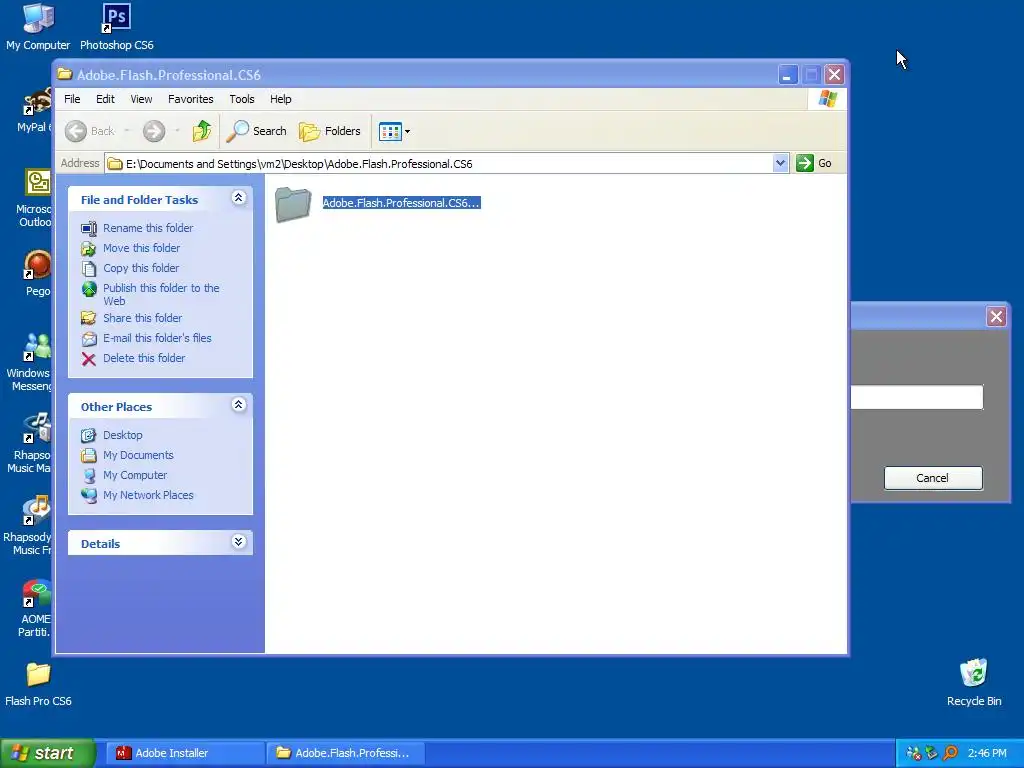Click Share this folder
The width and height of the screenshot is (1024, 768).
[142, 318]
